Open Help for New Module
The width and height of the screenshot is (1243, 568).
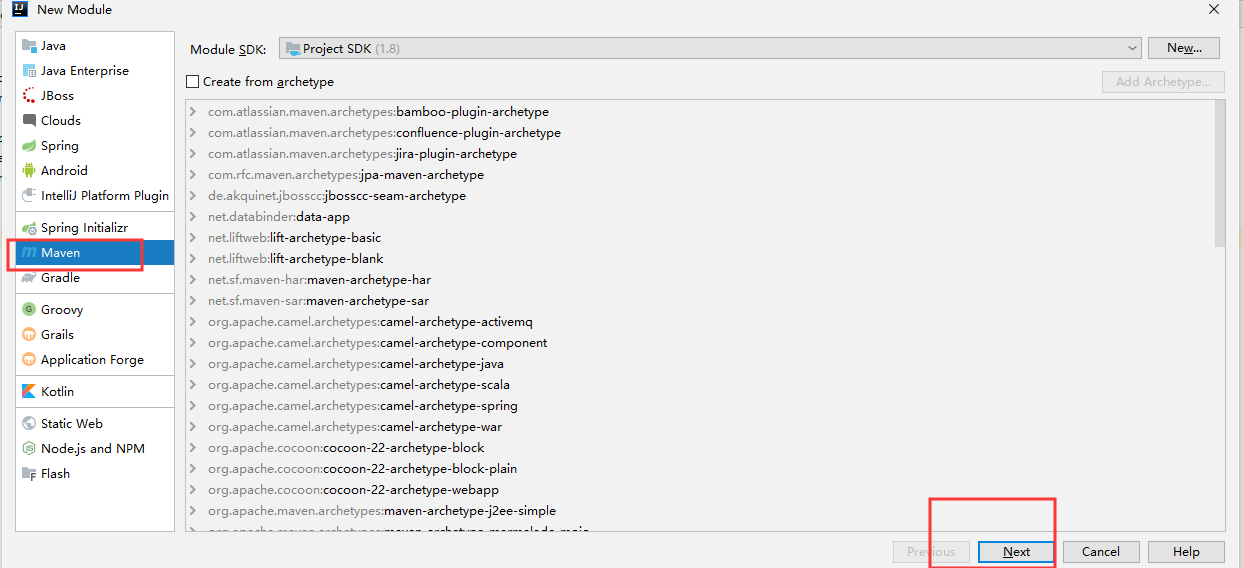click(1186, 552)
